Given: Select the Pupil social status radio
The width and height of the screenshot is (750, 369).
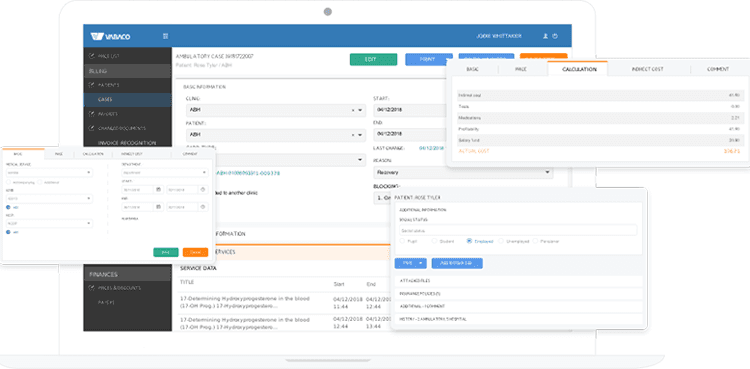Looking at the screenshot, I should point(402,241).
